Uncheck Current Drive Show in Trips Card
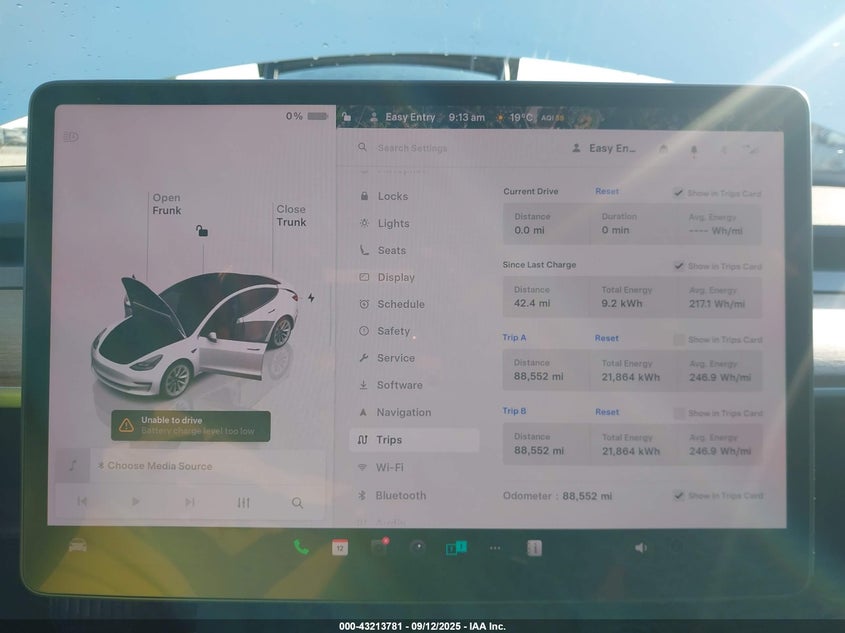This screenshot has width=845, height=633. 679,192
